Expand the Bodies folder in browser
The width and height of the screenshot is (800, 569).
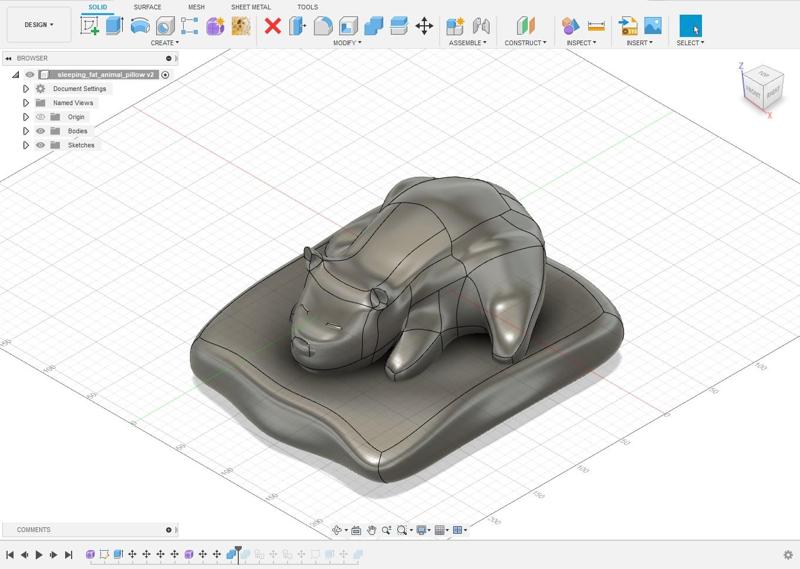(x=26, y=131)
